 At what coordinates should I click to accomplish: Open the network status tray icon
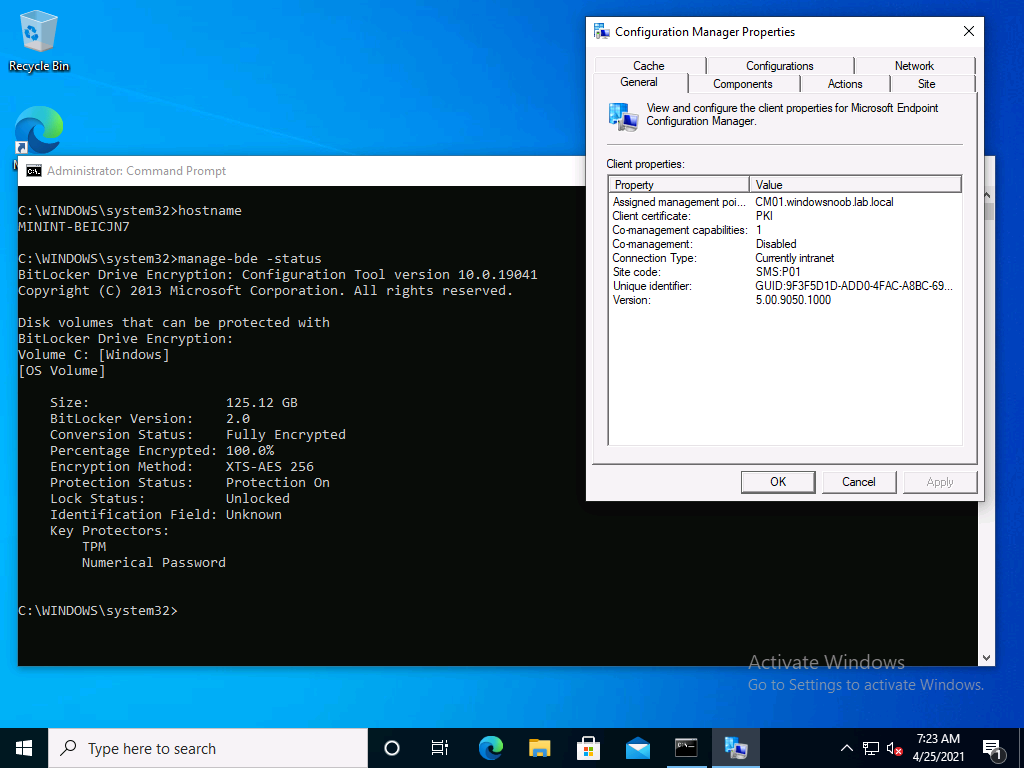pos(871,748)
